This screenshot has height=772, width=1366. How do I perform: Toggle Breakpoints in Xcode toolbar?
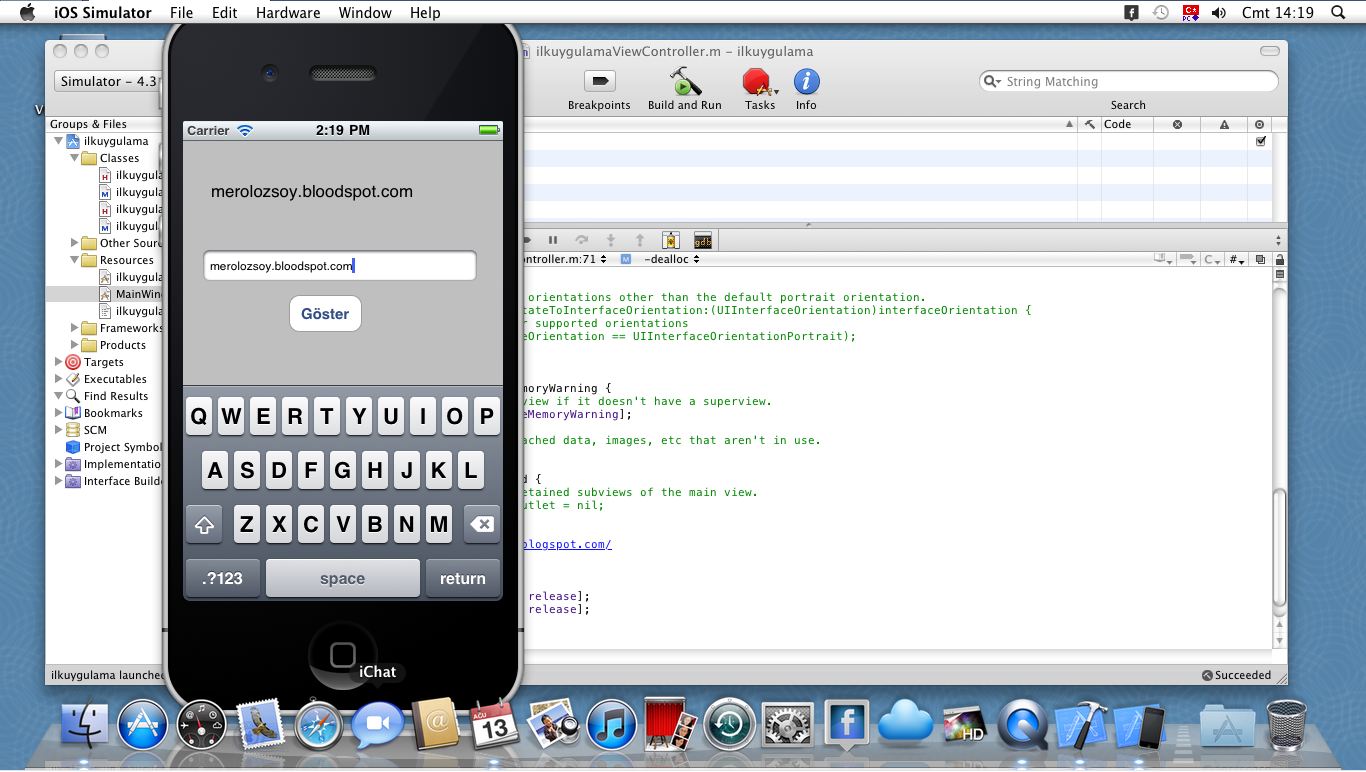tap(599, 81)
